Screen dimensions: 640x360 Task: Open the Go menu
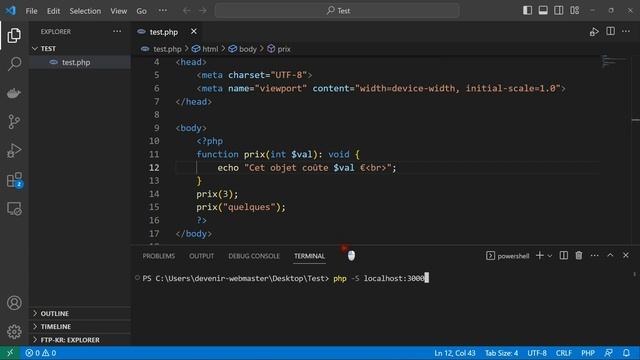141,11
